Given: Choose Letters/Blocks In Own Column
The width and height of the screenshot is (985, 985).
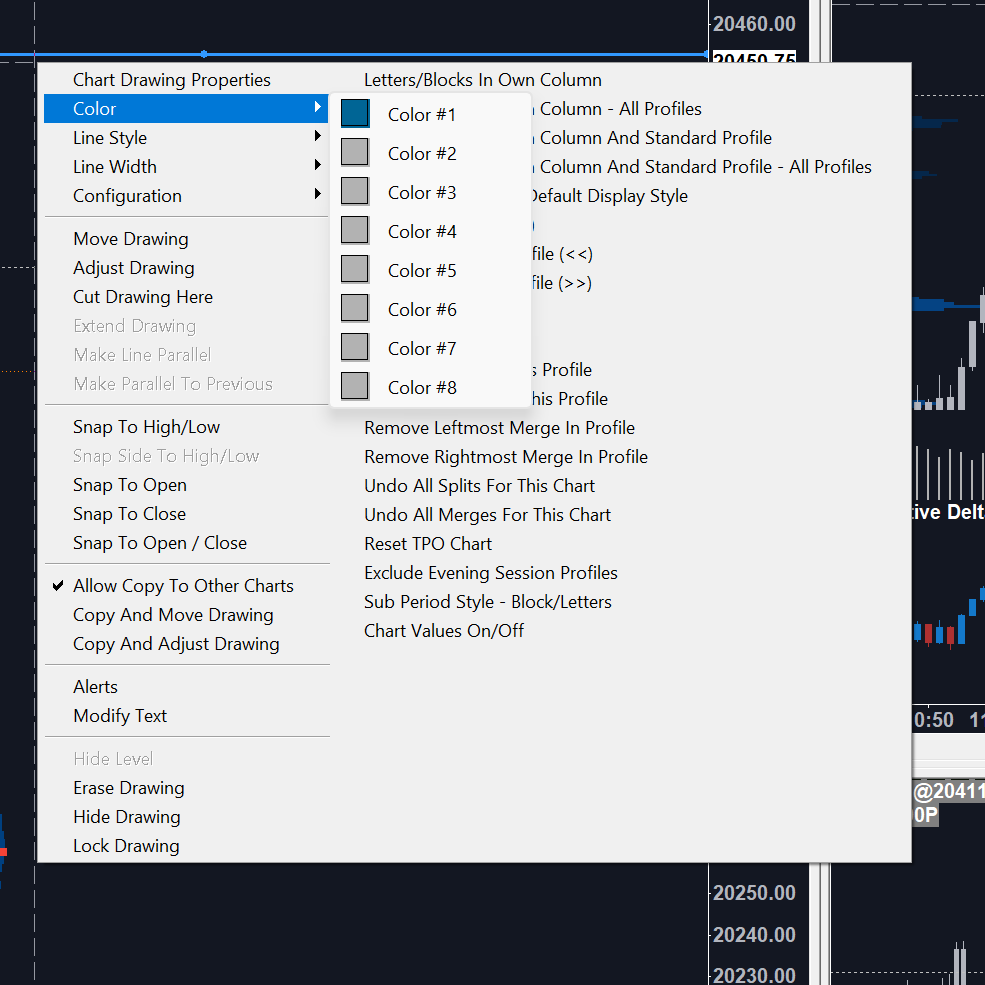Looking at the screenshot, I should click(x=482, y=80).
